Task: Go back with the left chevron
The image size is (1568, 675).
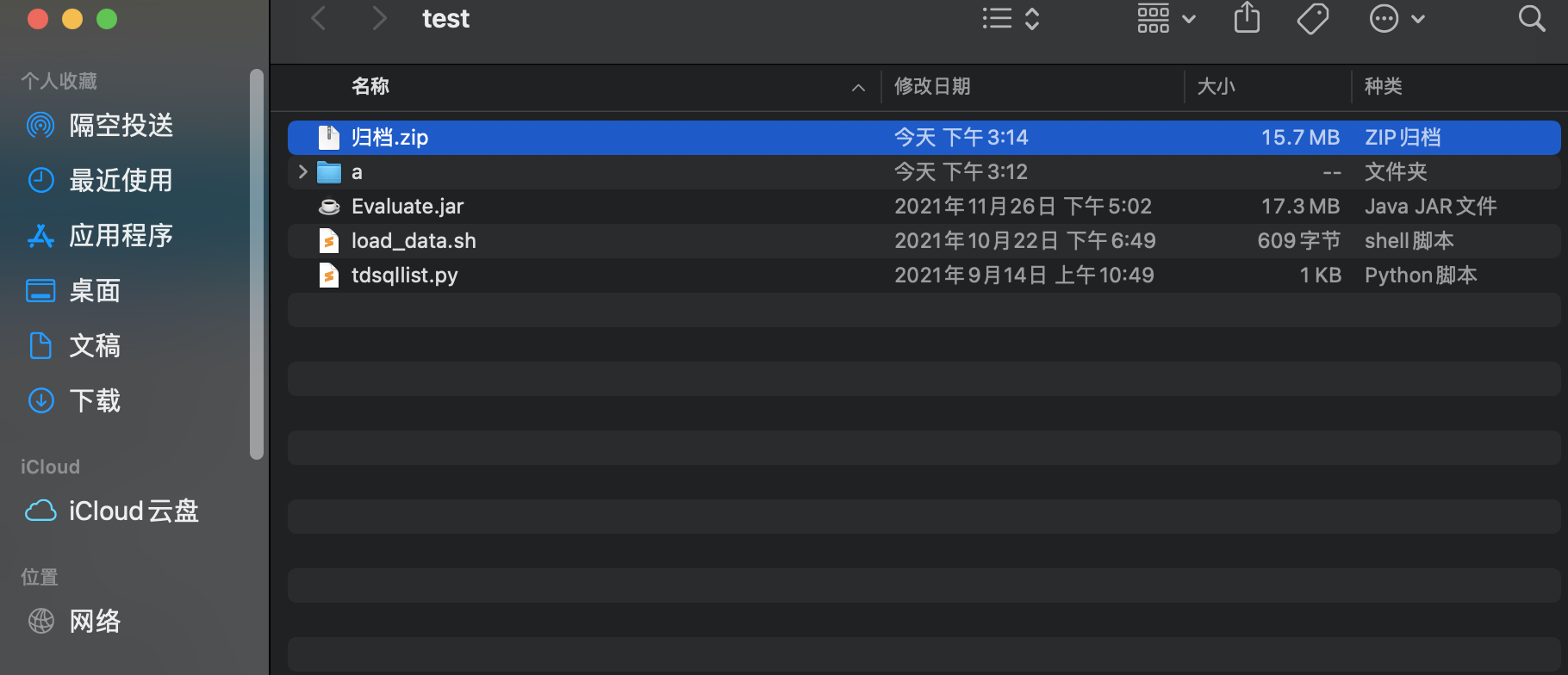Action: point(319,18)
